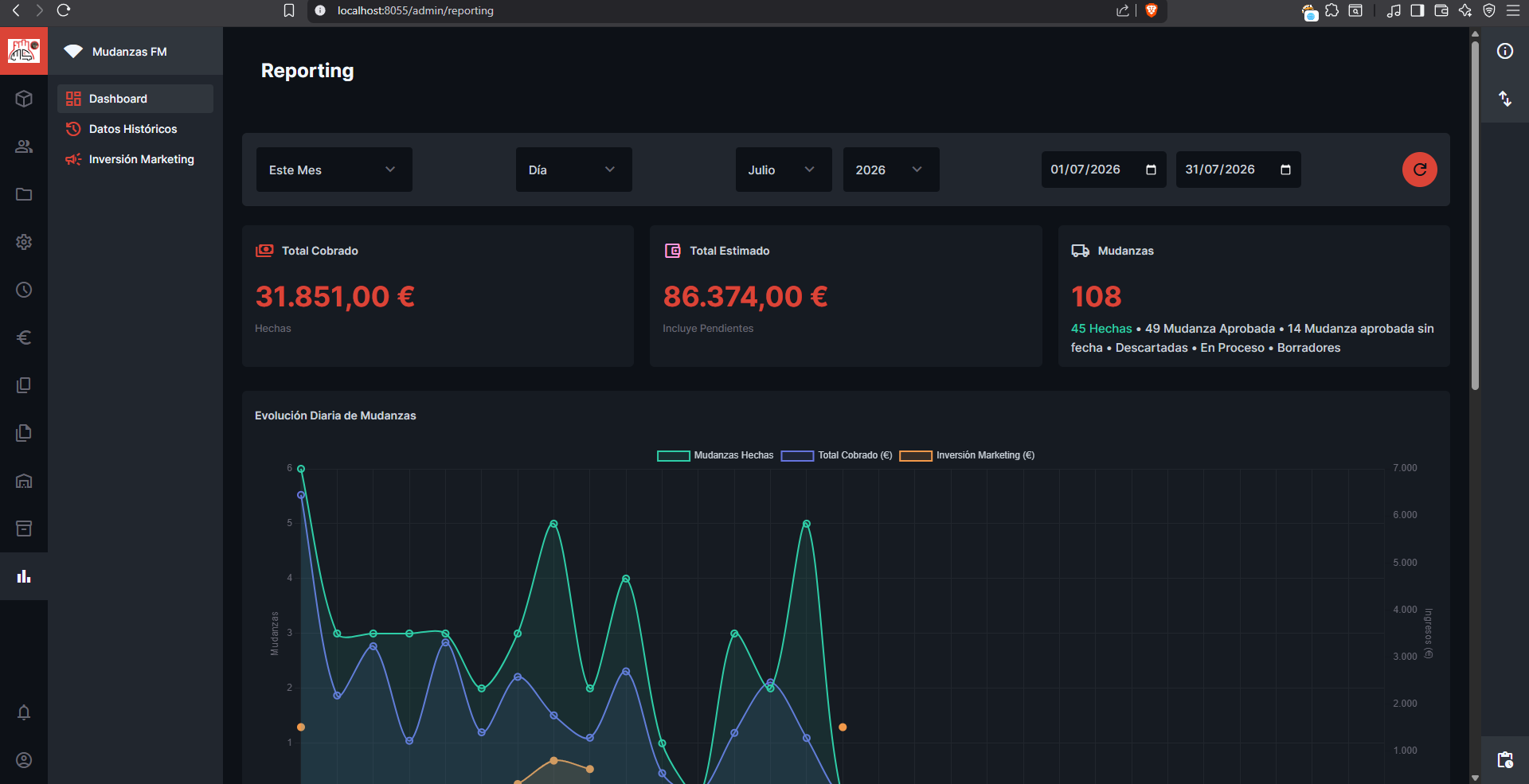1529x784 pixels.
Task: Click the Mudanzas FM project logo
Action: [x=24, y=51]
